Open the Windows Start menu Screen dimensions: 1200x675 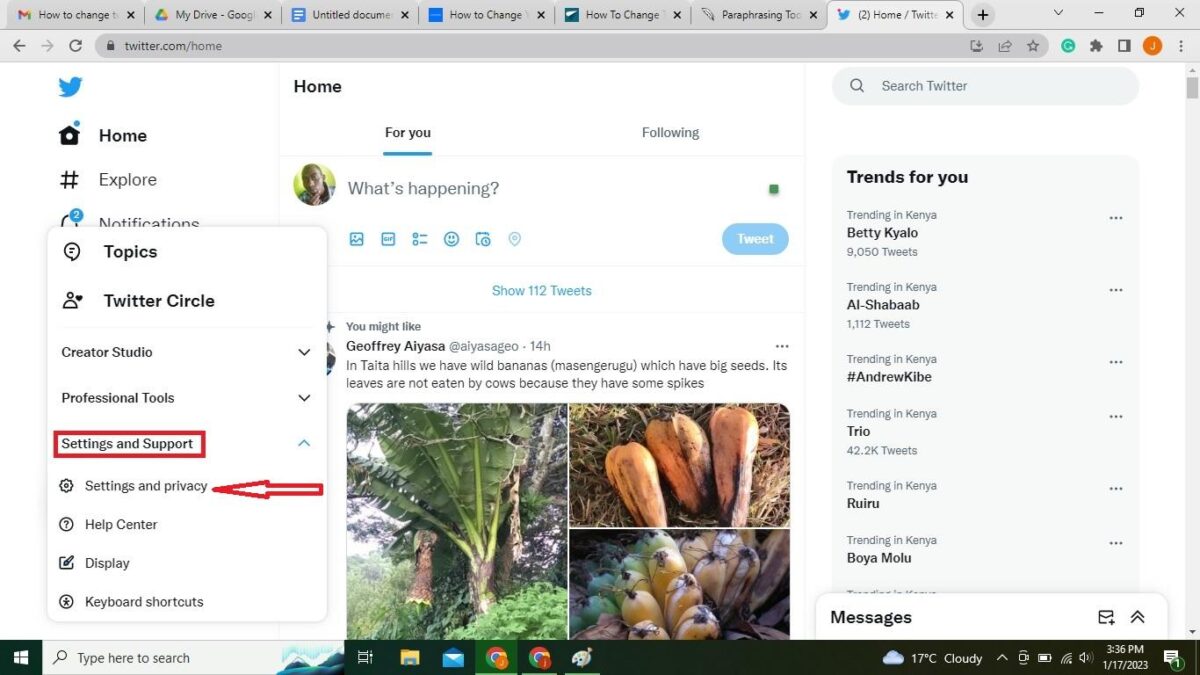pos(21,658)
